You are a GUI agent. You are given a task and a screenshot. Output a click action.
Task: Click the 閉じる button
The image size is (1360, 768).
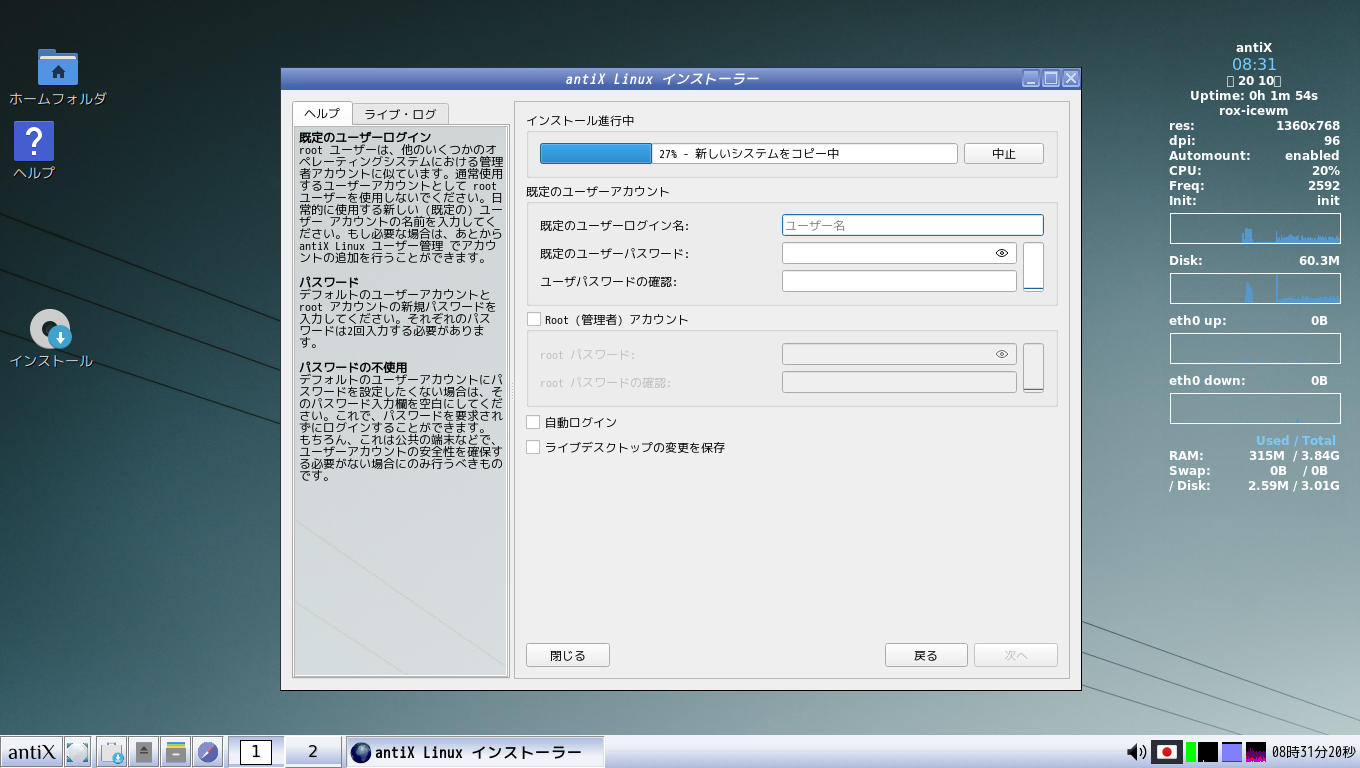click(568, 656)
